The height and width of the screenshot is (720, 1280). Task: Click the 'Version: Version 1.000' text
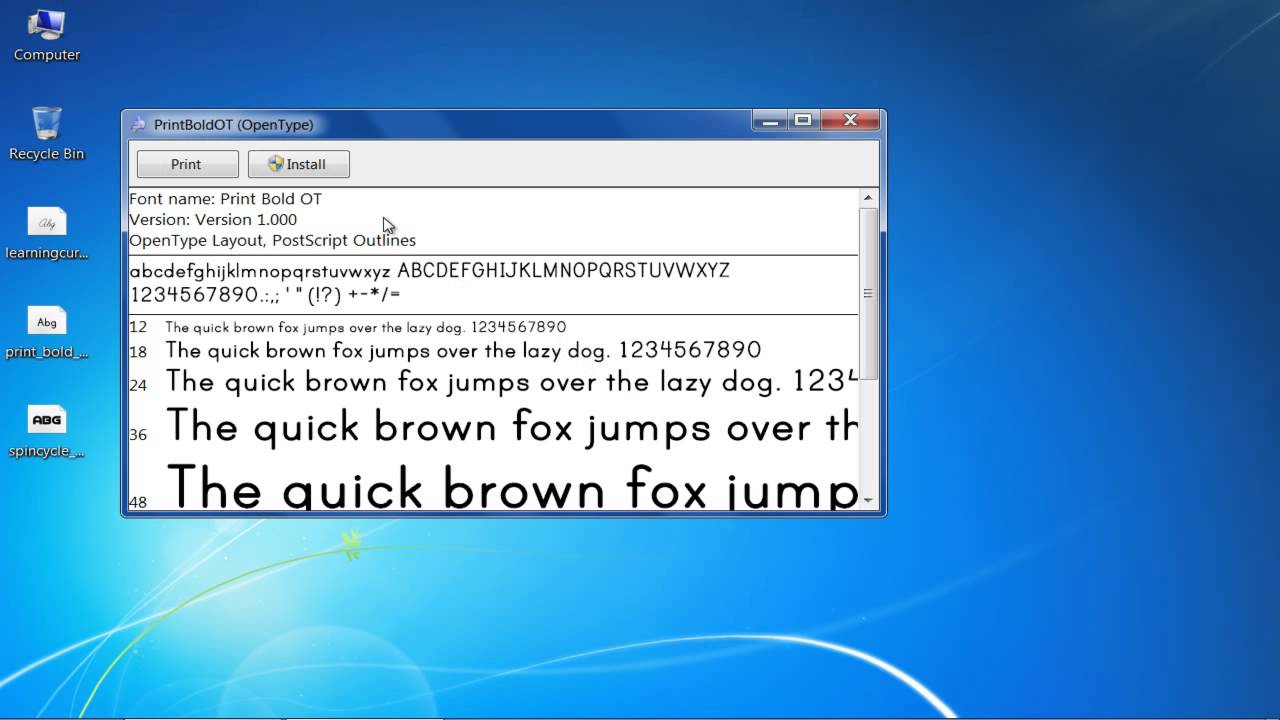[213, 220]
